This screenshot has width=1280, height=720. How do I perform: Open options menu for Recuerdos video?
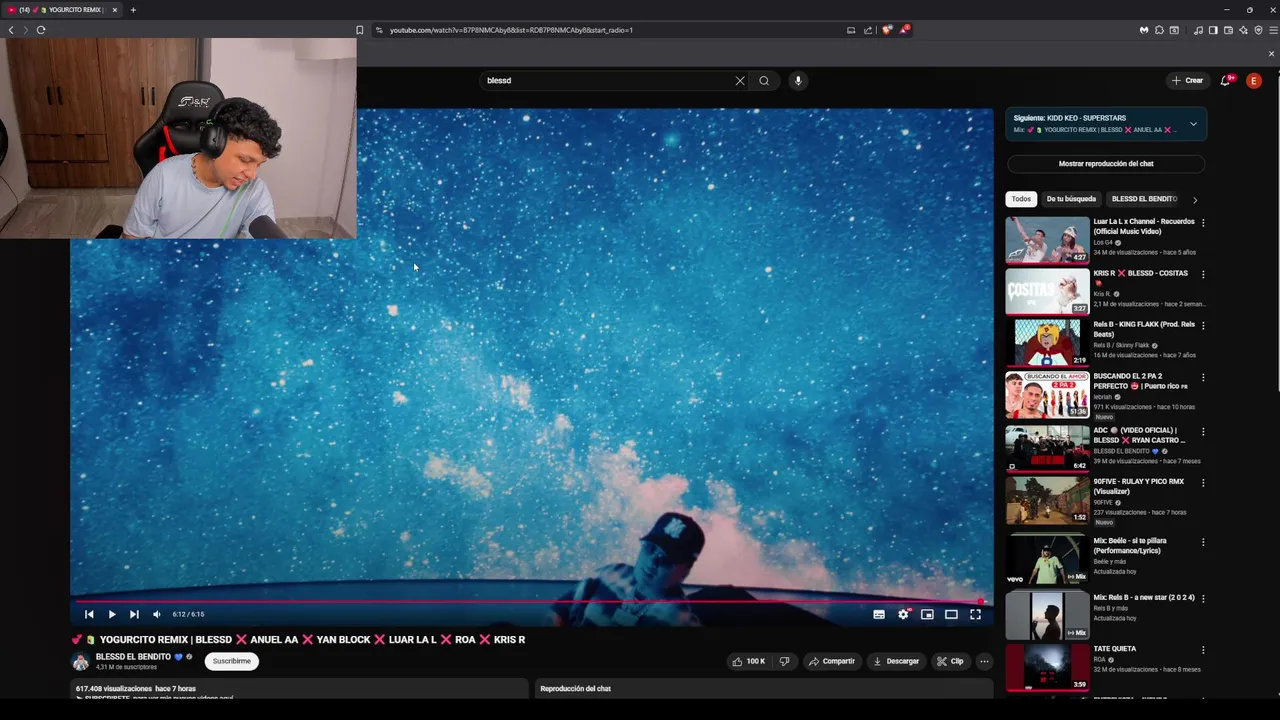[1203, 223]
